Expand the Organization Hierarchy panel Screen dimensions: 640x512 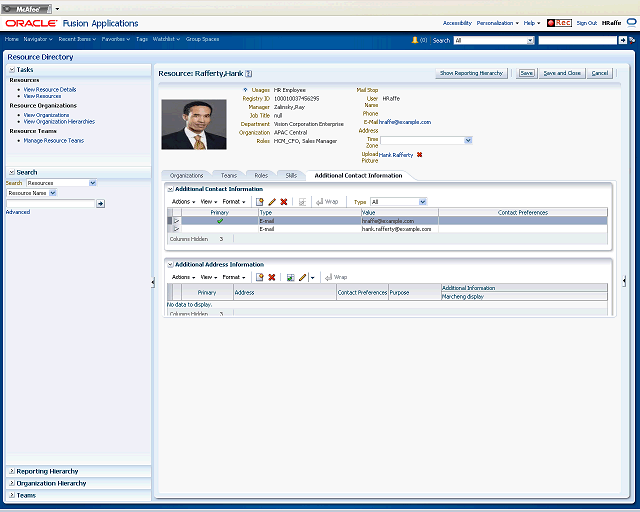12,483
